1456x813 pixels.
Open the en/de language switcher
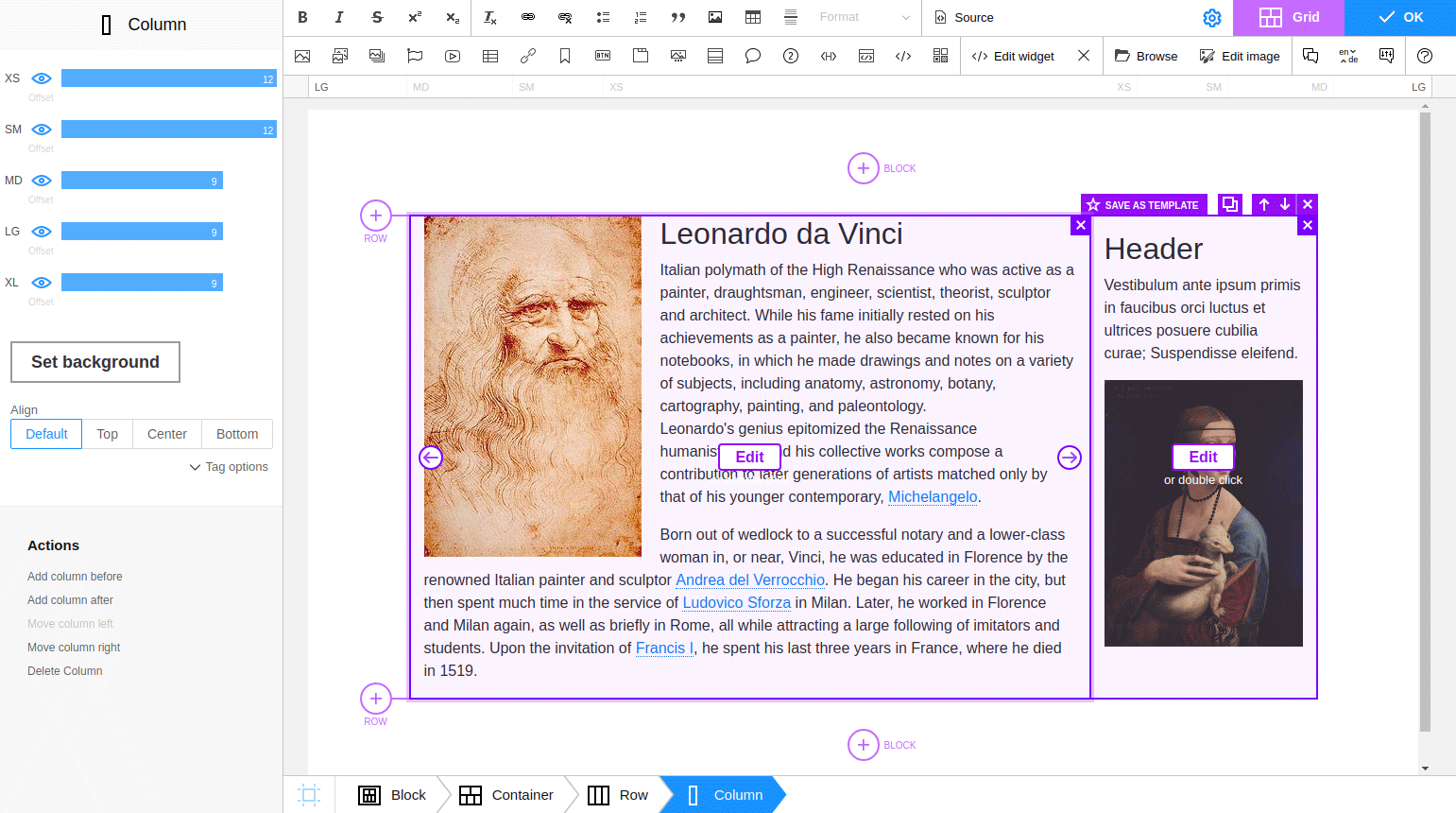click(1348, 56)
